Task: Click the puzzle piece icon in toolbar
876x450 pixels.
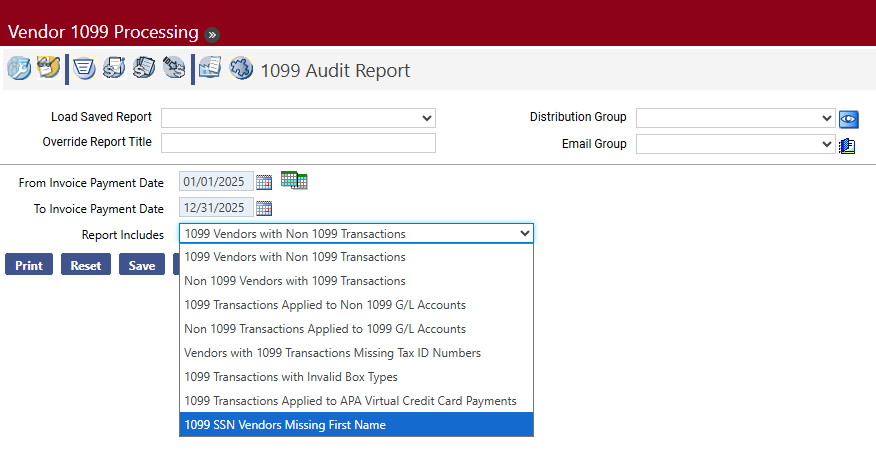Action: [x=241, y=70]
